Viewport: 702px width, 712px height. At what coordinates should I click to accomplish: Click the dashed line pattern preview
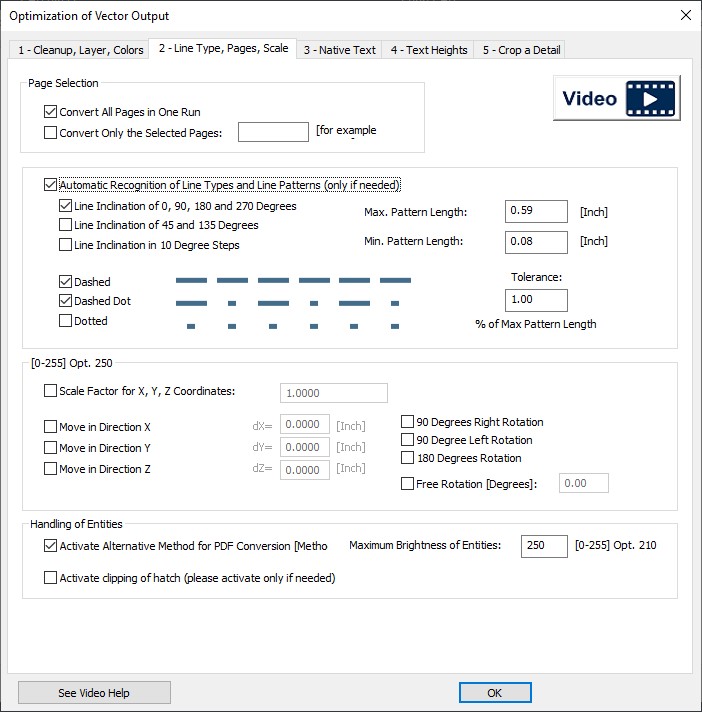click(293, 280)
